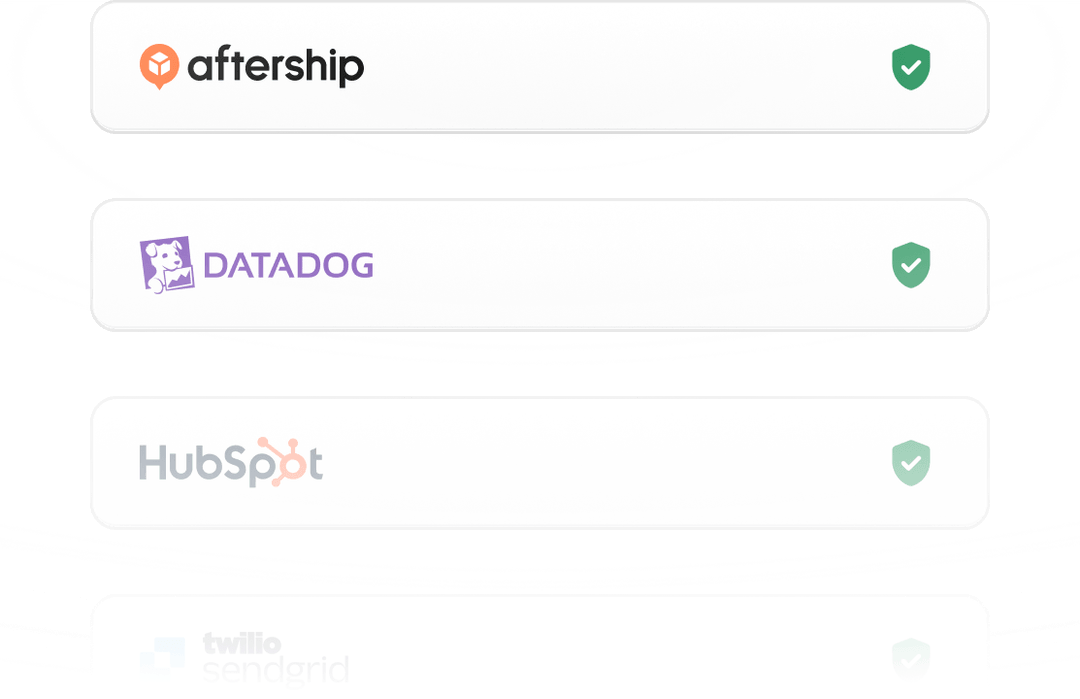
Task: Click the faded "twilio" word
Action: (242, 643)
